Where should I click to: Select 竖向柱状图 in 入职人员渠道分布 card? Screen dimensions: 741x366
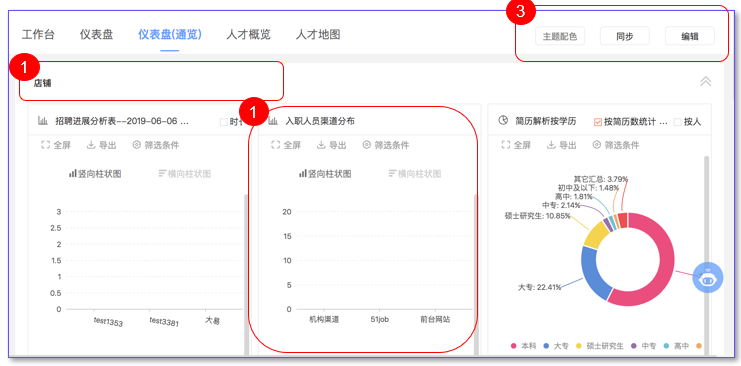tap(325, 174)
